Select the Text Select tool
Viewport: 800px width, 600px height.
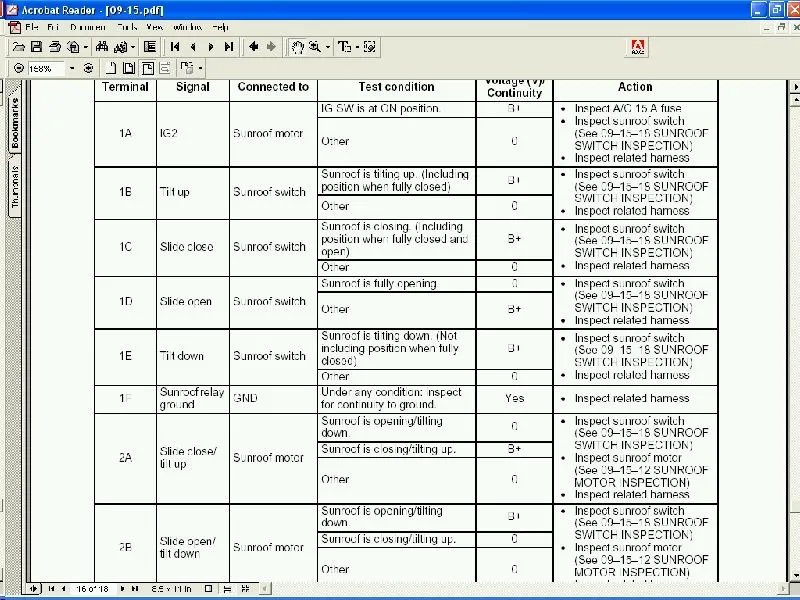point(345,47)
